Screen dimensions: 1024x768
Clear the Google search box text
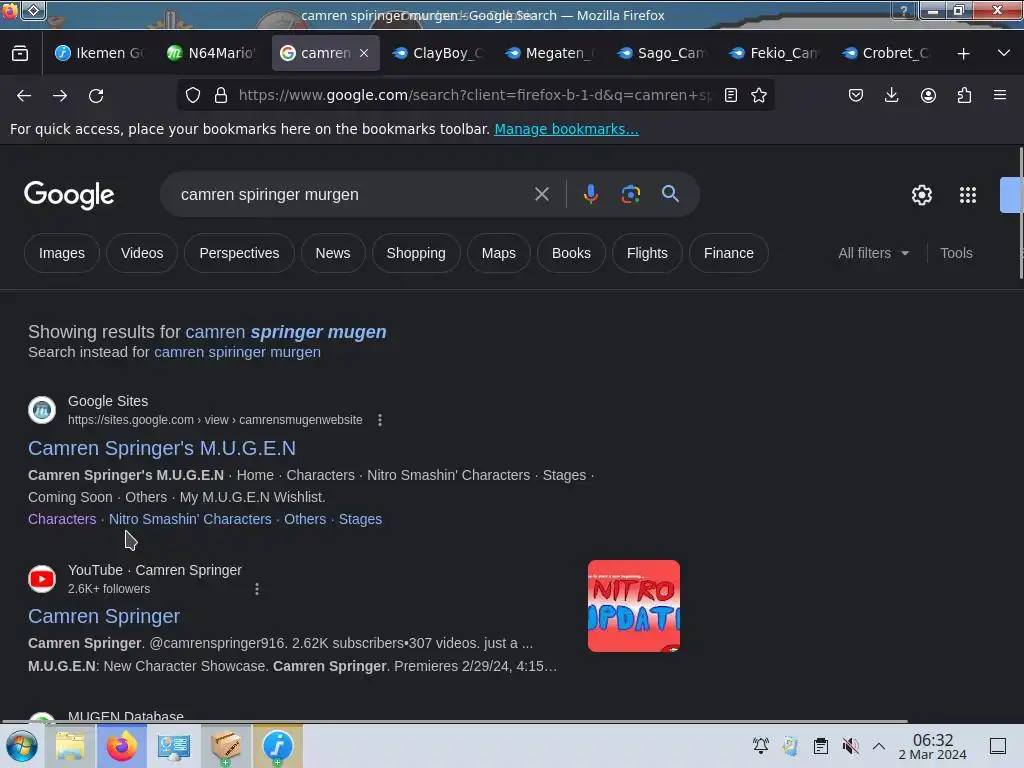[541, 194]
